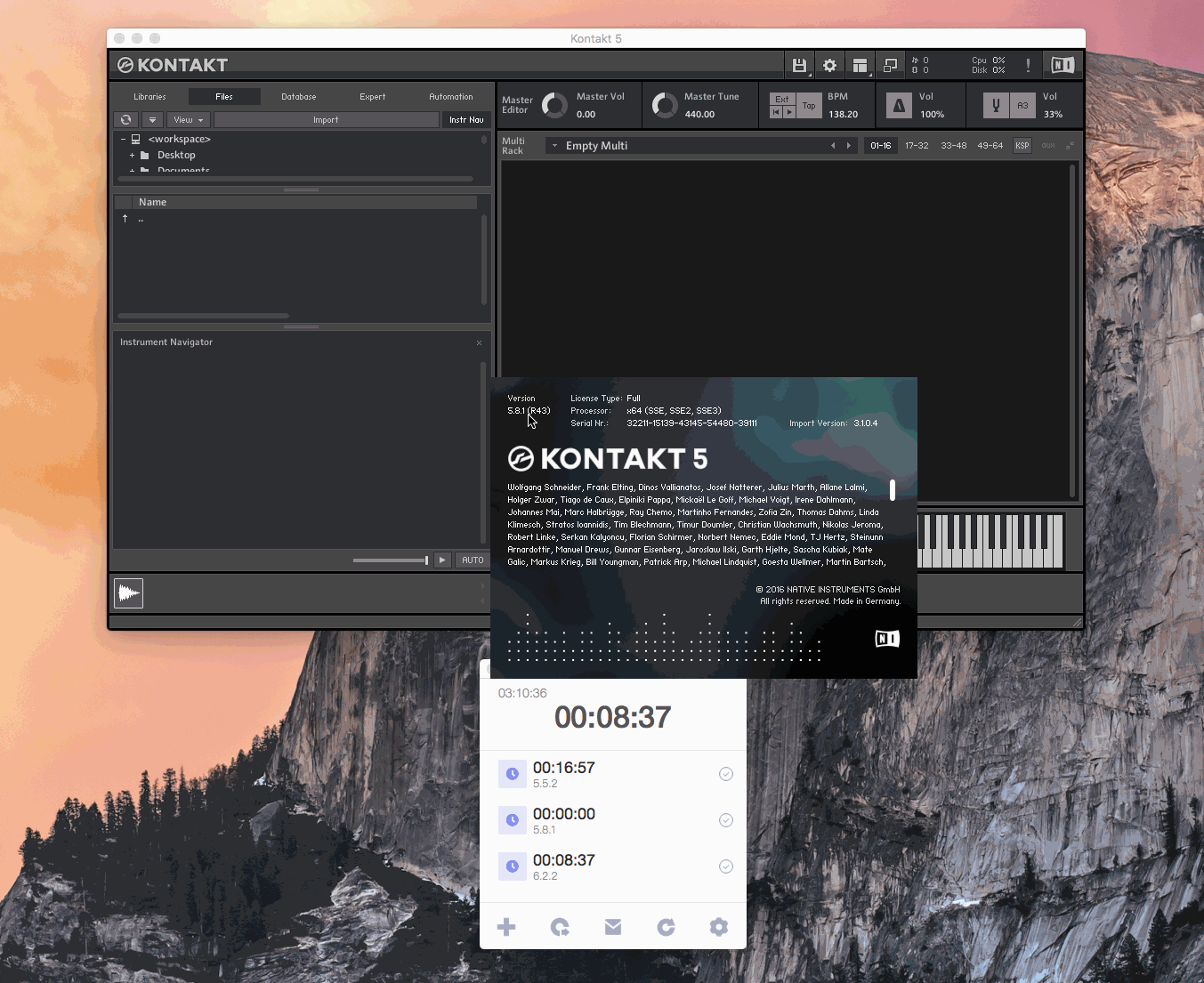1204x983 pixels.
Task: Select rack page 49-64
Action: pyautogui.click(x=990, y=145)
